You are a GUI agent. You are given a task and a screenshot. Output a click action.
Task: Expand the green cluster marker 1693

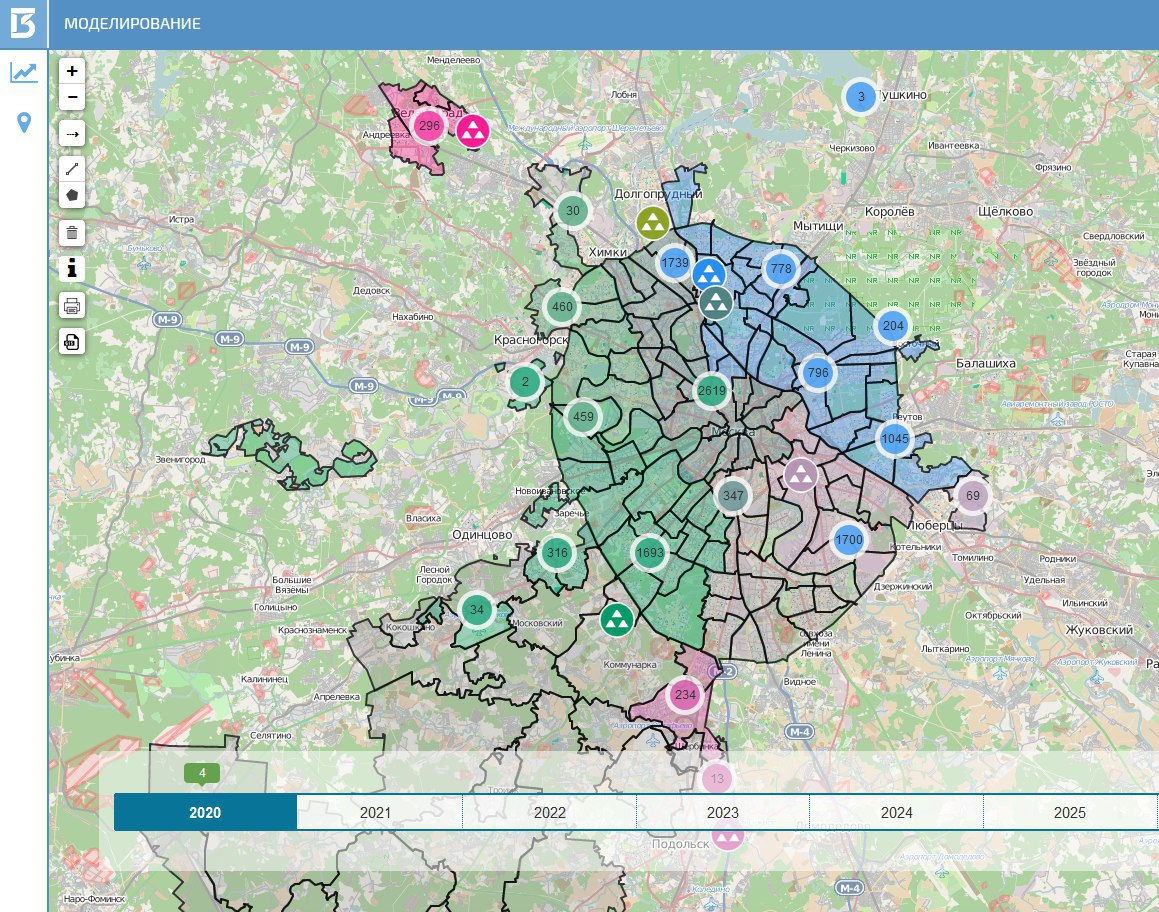[650, 552]
